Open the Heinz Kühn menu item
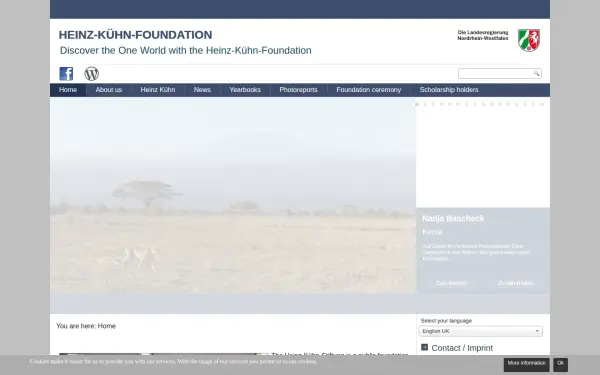The height and width of the screenshot is (375, 600). (158, 90)
